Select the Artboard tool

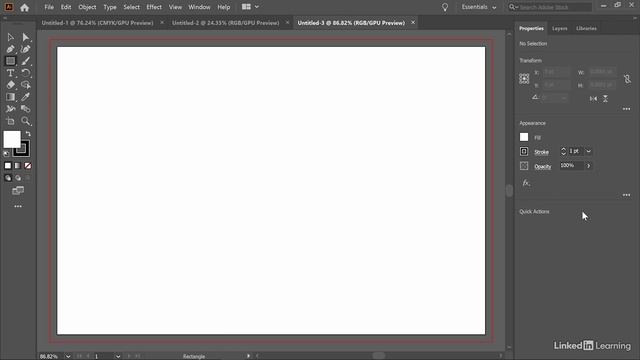tap(11, 121)
